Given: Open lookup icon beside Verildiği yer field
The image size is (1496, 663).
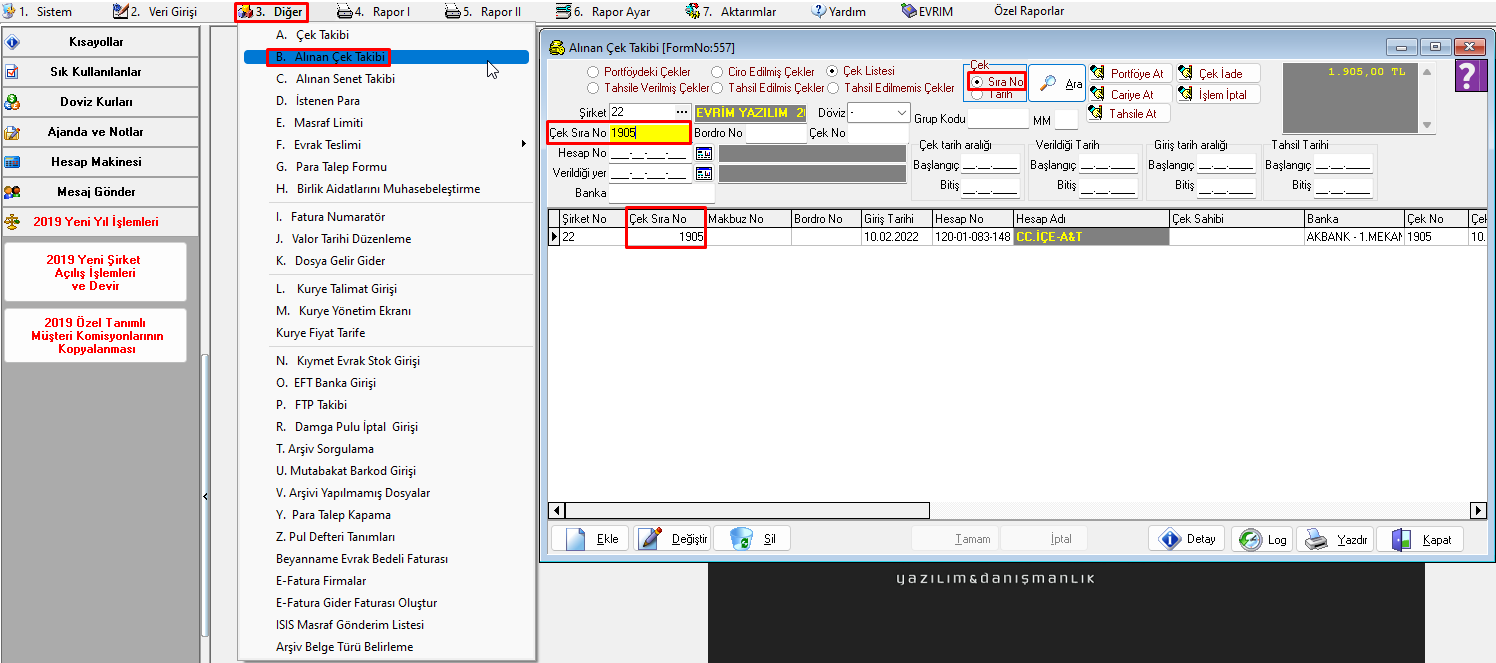Looking at the screenshot, I should pos(703,174).
